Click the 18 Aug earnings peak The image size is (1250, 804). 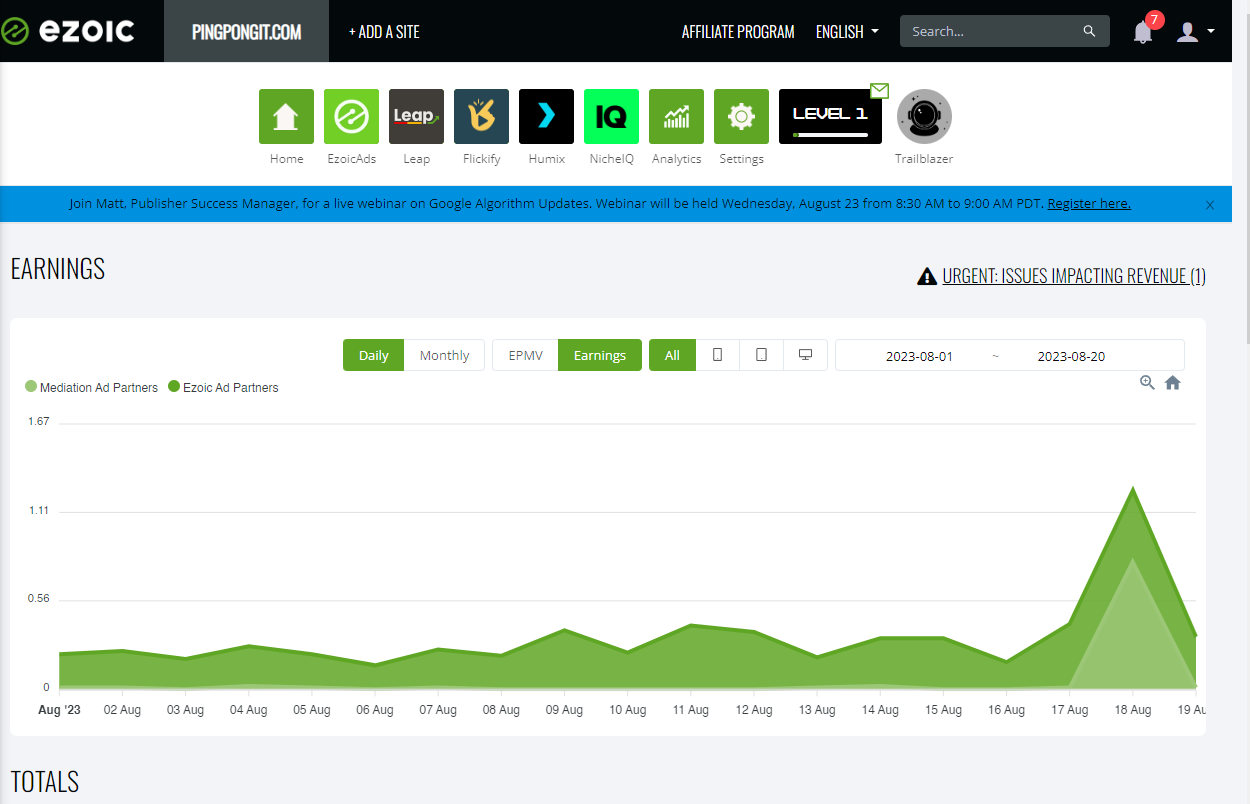coord(1133,489)
